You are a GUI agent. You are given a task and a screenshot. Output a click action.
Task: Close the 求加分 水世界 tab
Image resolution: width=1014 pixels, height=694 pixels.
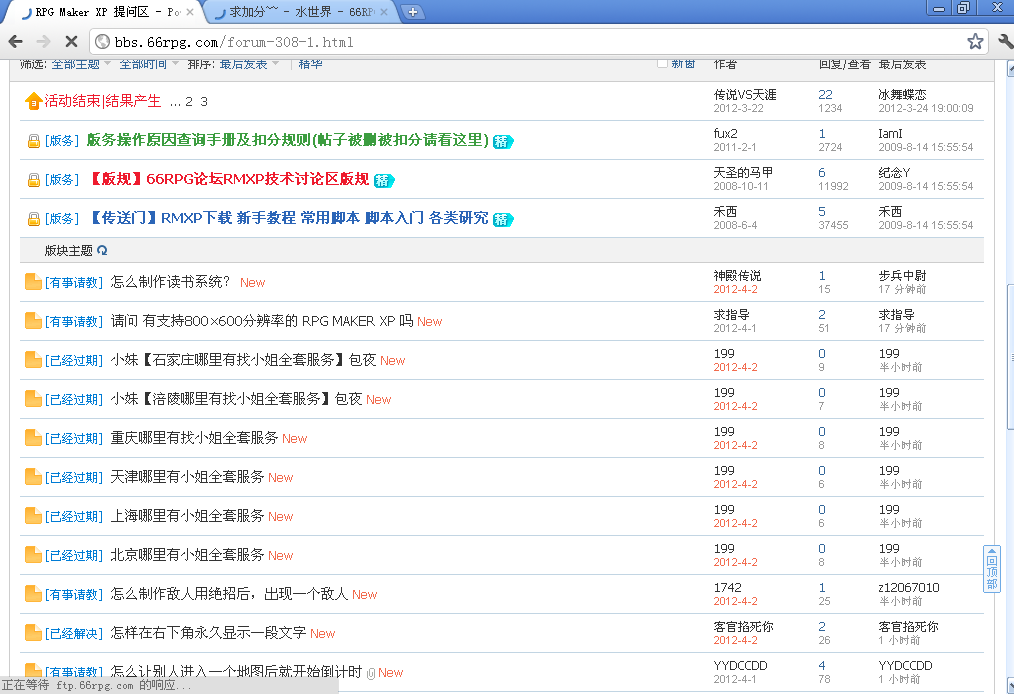click(383, 12)
